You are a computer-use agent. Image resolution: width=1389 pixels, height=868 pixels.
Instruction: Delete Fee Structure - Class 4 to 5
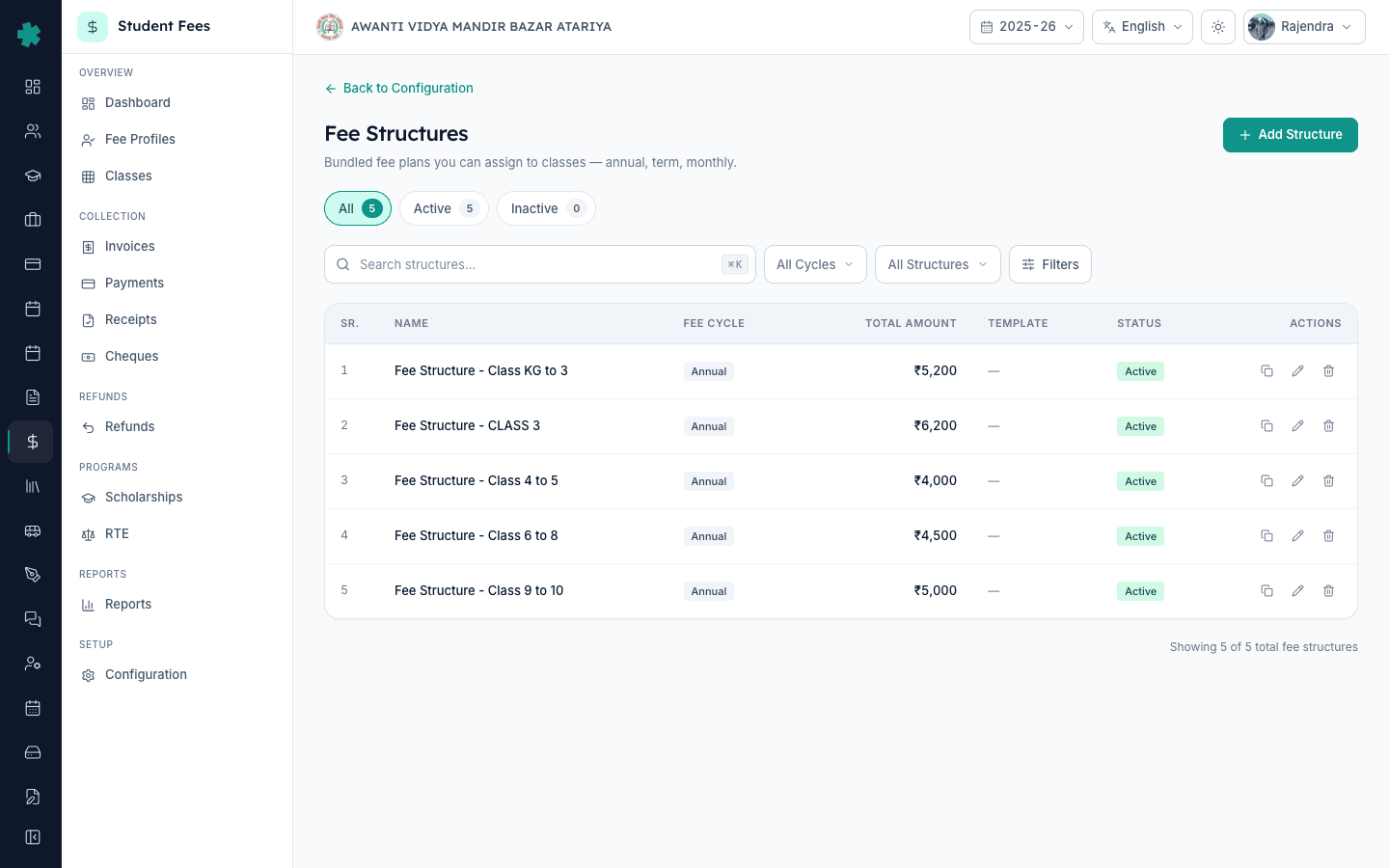click(x=1329, y=481)
